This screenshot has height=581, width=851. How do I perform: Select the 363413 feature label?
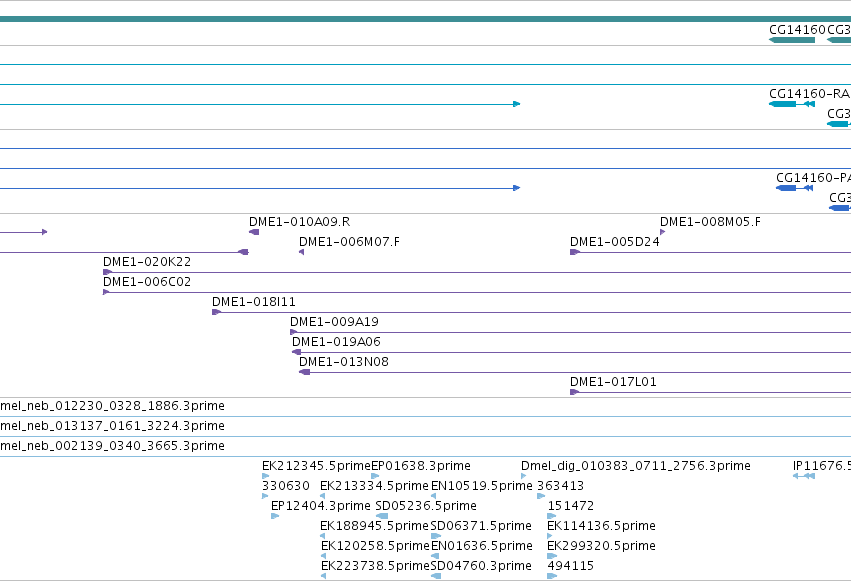[560, 487]
